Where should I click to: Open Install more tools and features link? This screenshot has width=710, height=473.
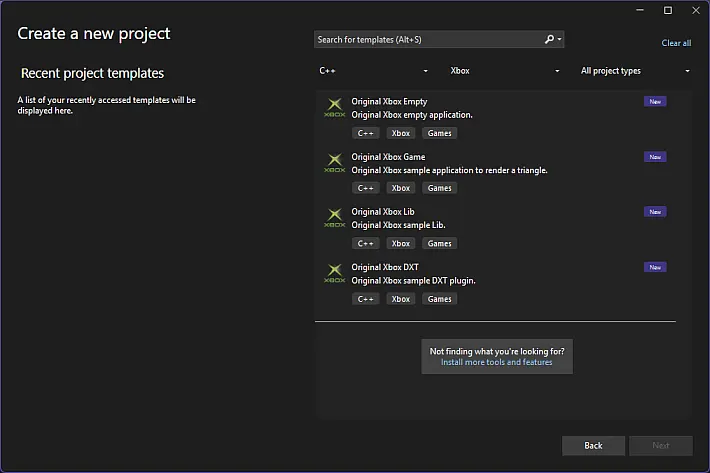click(496, 362)
